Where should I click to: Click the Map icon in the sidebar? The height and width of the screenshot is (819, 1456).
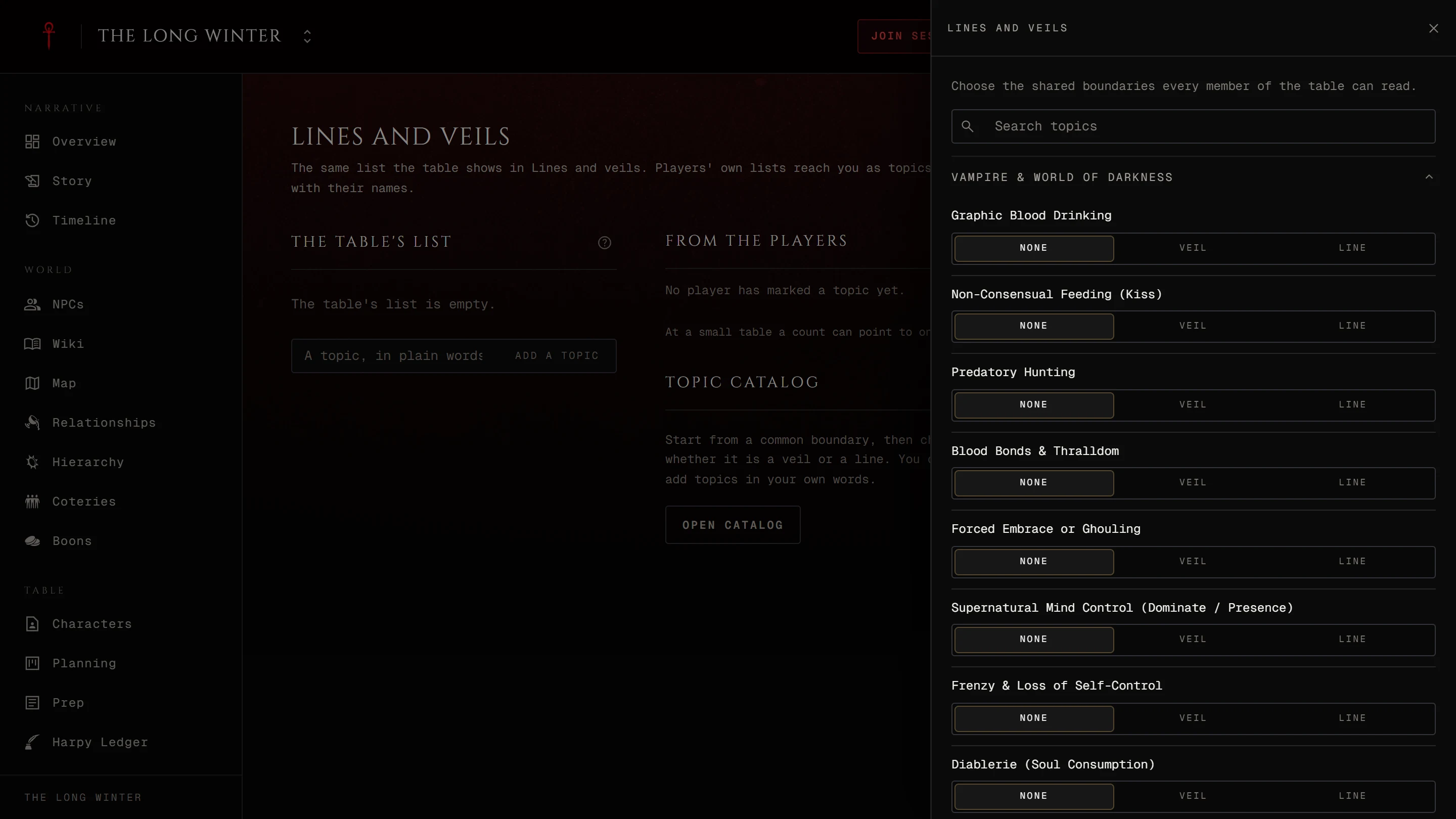click(32, 383)
